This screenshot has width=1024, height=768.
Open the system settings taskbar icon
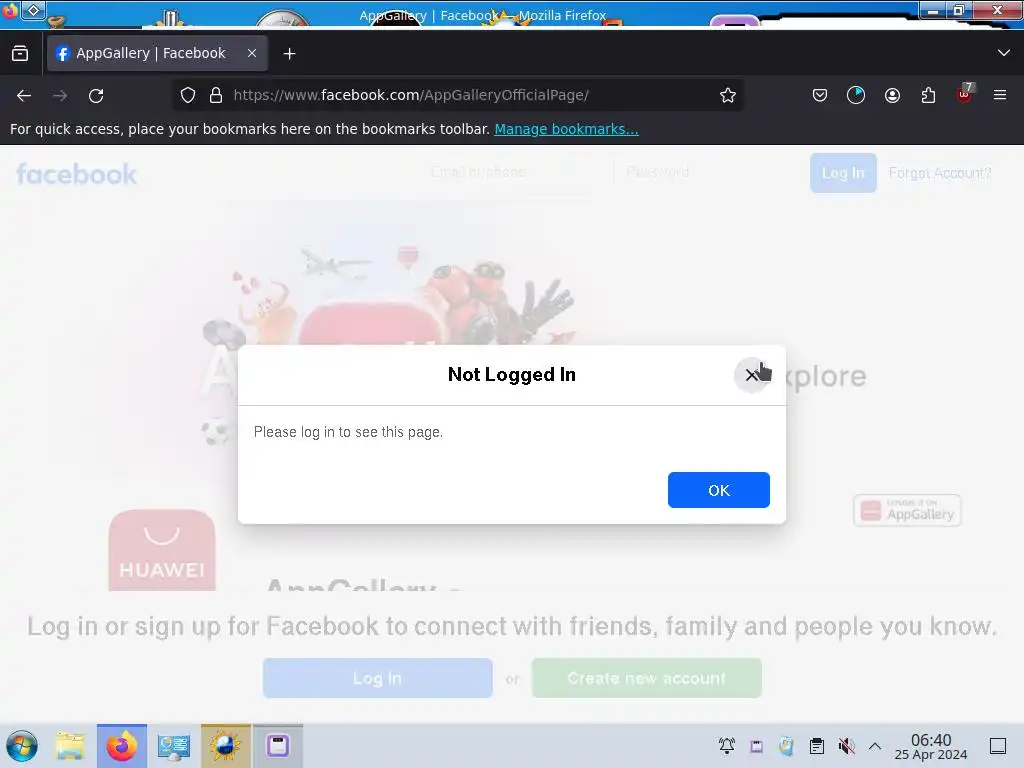tap(173, 746)
